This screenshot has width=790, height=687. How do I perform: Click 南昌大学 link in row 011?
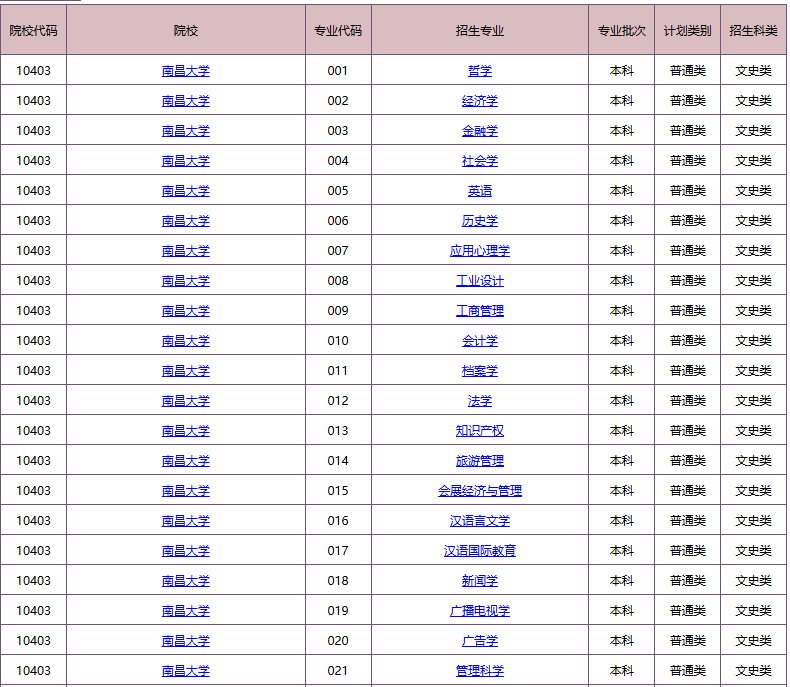pyautogui.click(x=185, y=371)
